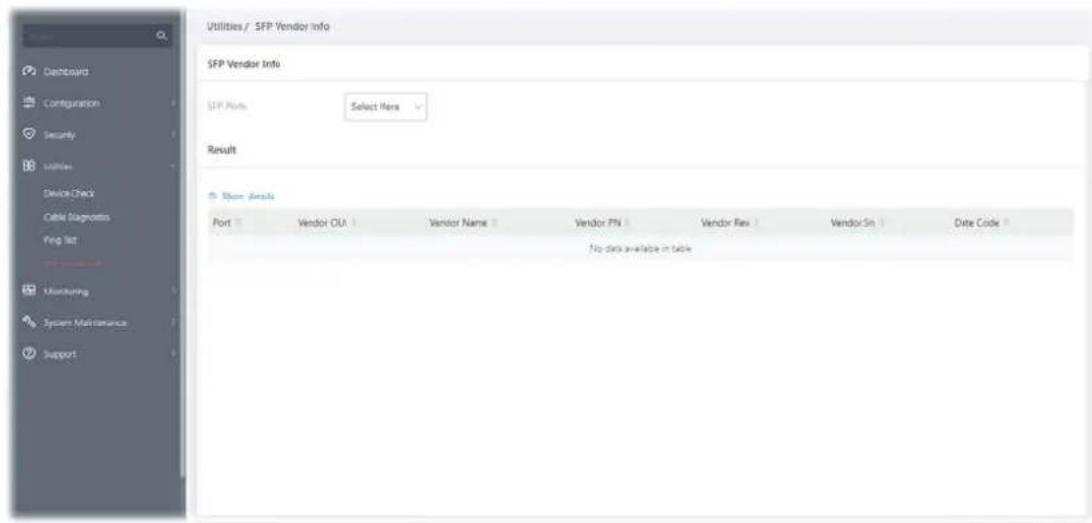This screenshot has width=1092, height=523.
Task: Click the Port column header text
Action: 221,223
